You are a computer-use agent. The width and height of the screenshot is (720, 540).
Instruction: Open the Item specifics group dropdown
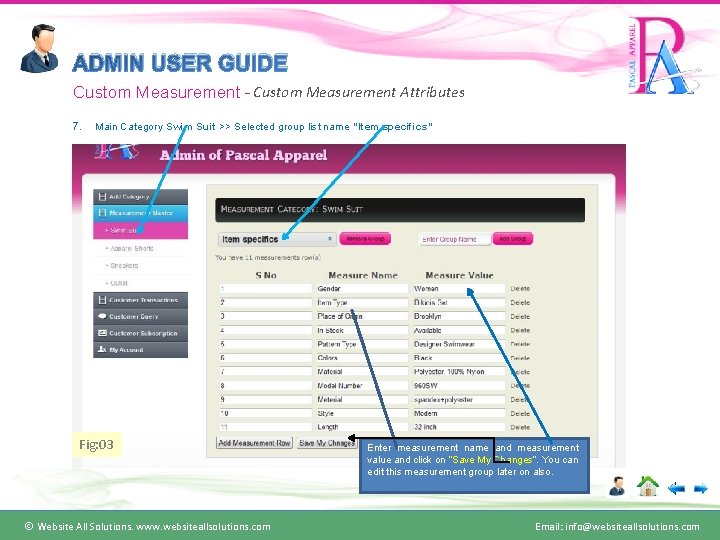tap(276, 239)
